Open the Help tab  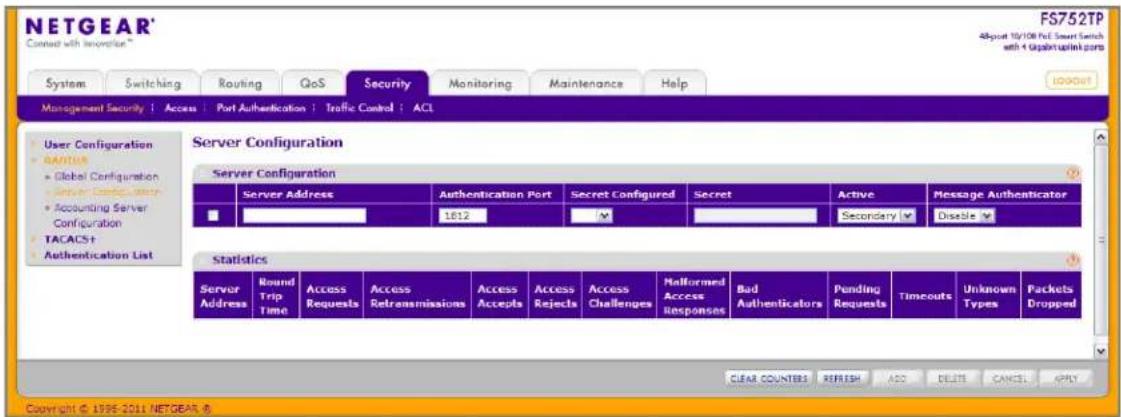(x=674, y=84)
